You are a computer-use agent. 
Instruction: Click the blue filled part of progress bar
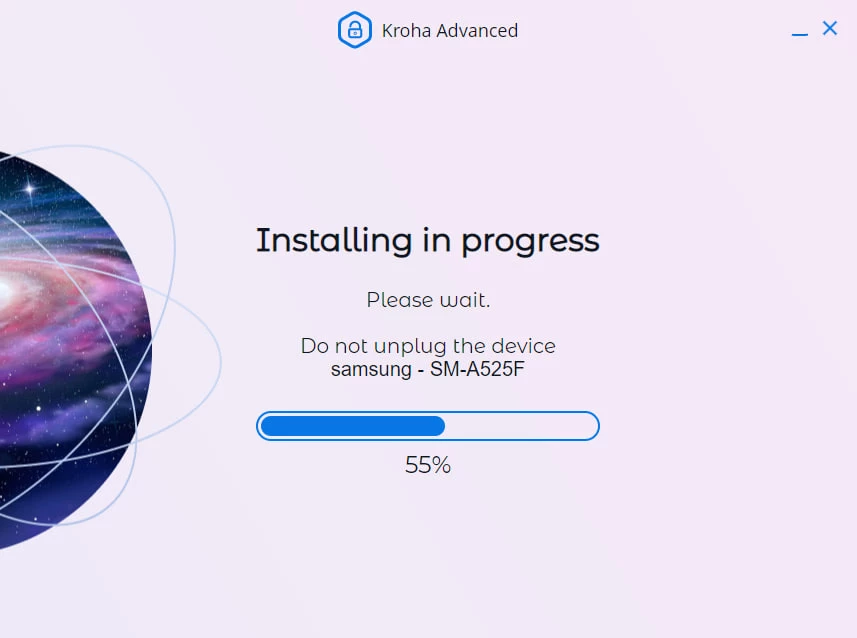click(x=352, y=426)
